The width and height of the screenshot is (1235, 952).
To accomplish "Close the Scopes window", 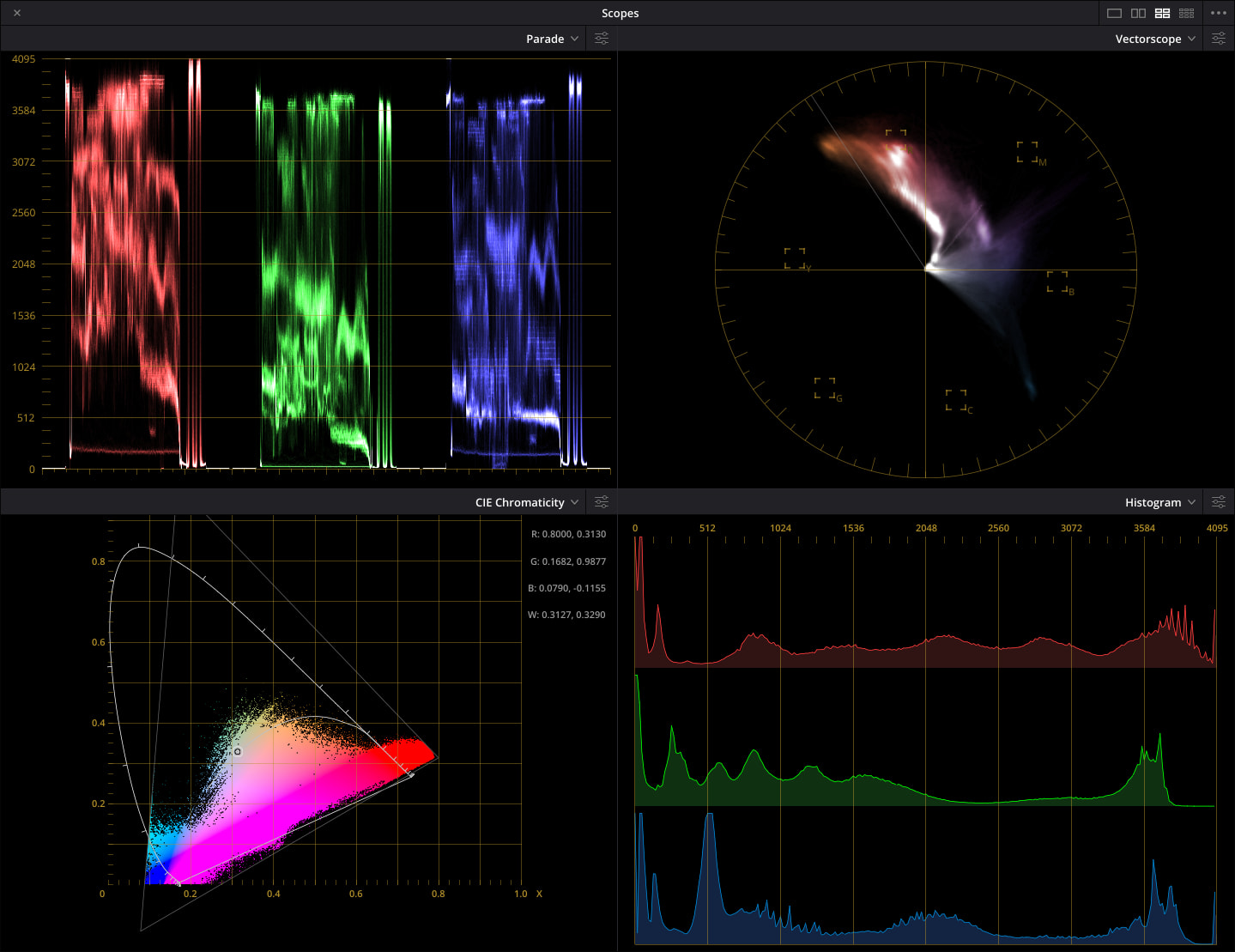I will (17, 13).
